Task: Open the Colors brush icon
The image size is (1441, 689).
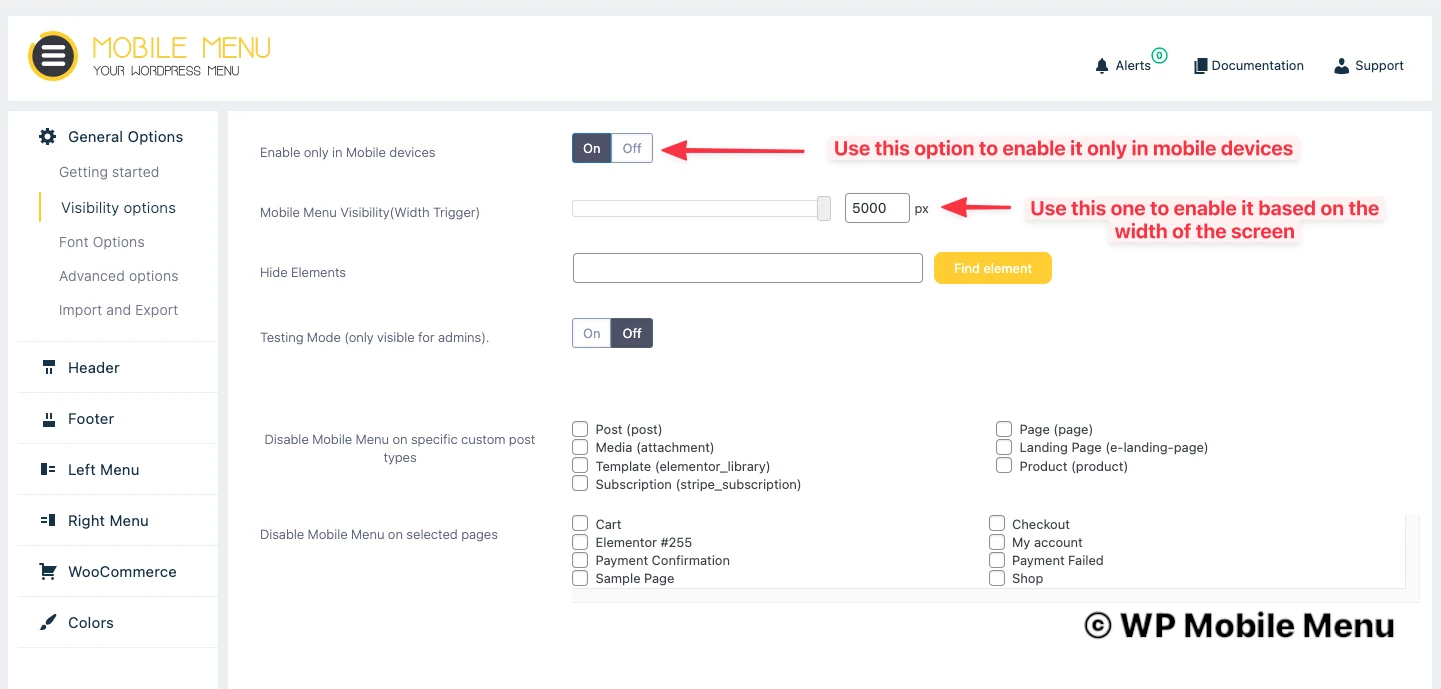Action: (48, 623)
